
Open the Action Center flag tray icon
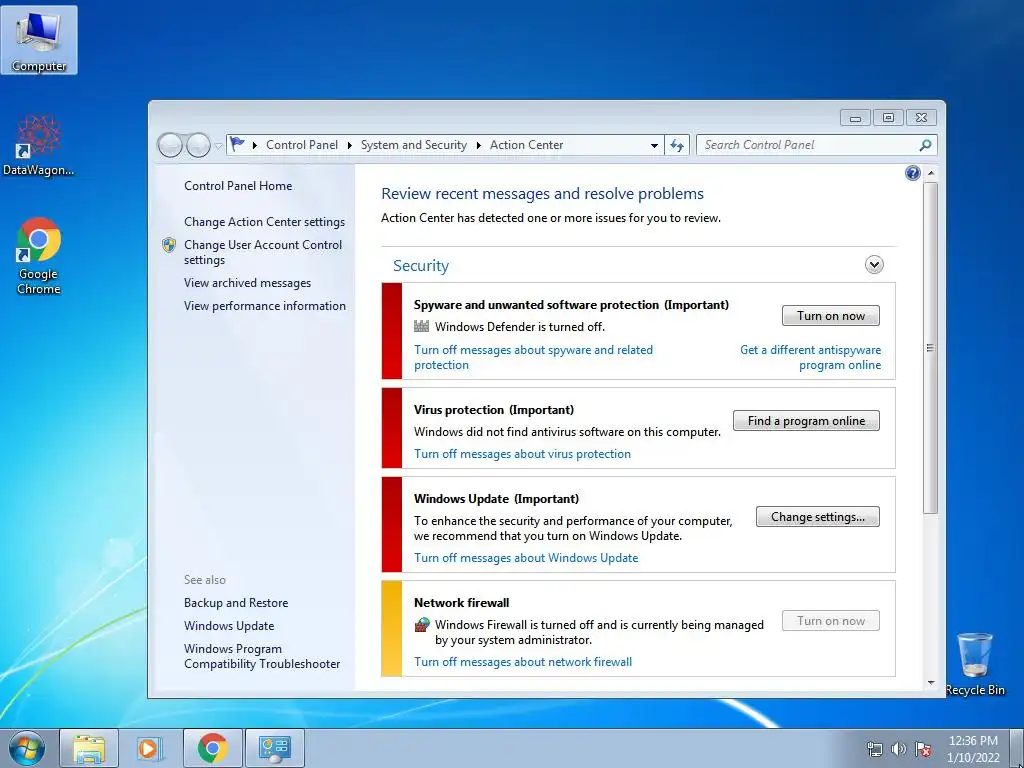(923, 749)
